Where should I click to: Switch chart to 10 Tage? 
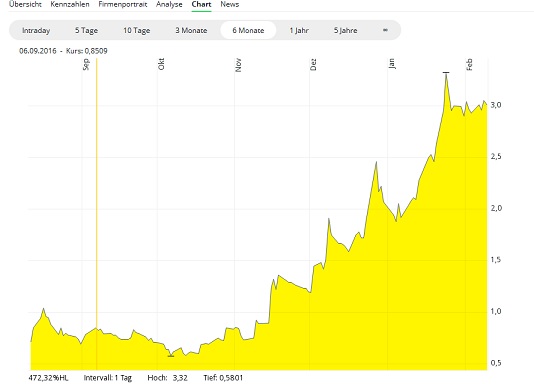pyautogui.click(x=137, y=30)
